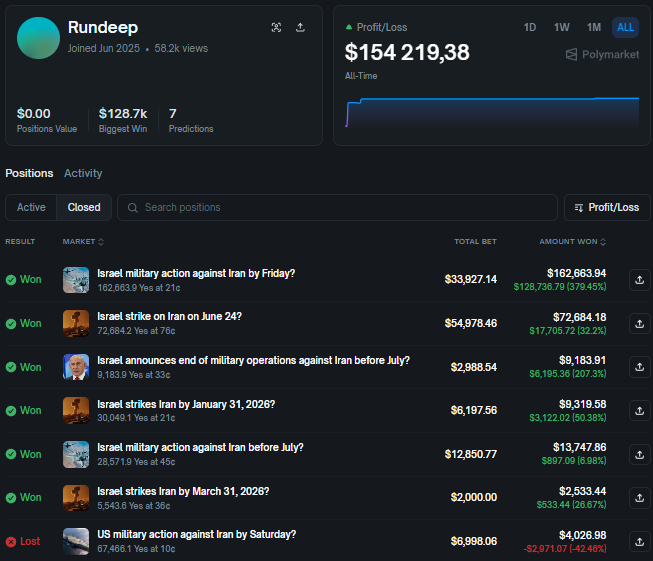Switch to Closed positions filter
The image size is (653, 561).
click(x=84, y=207)
